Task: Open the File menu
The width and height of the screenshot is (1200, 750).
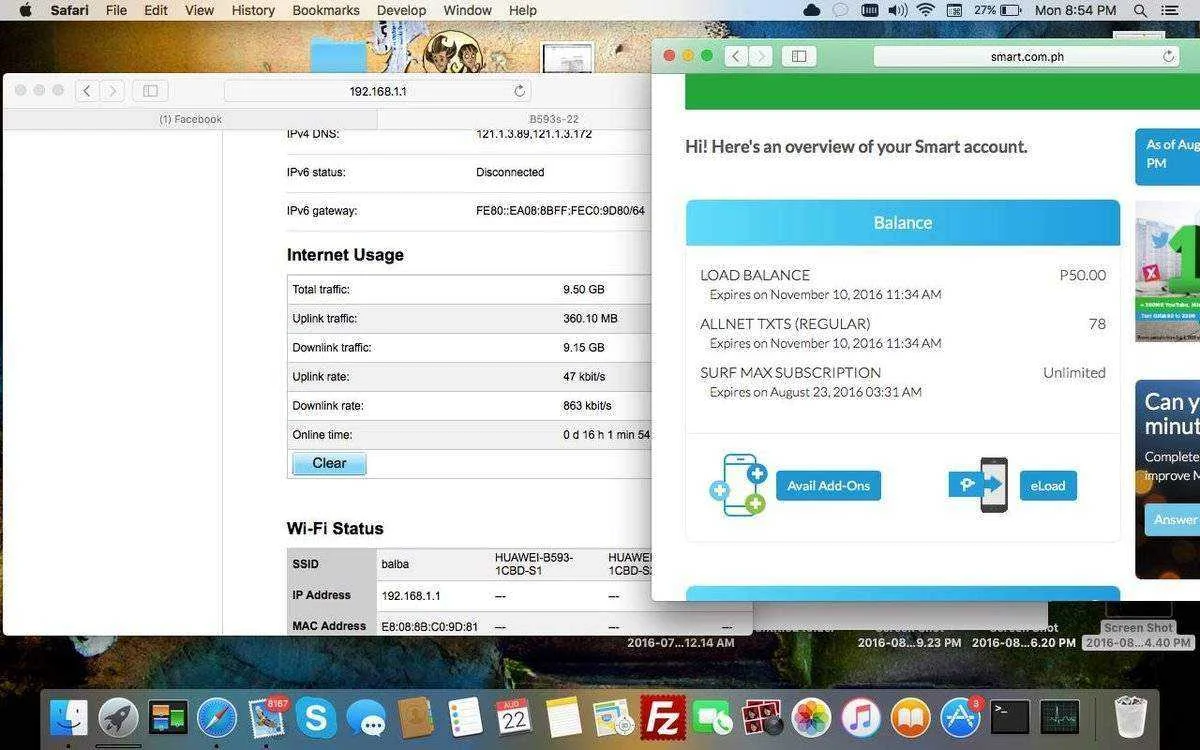Action: point(116,10)
